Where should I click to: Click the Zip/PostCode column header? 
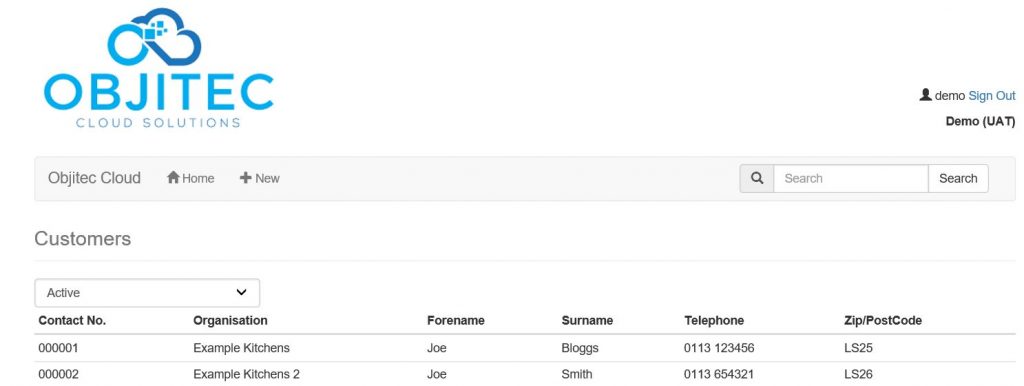(883, 321)
